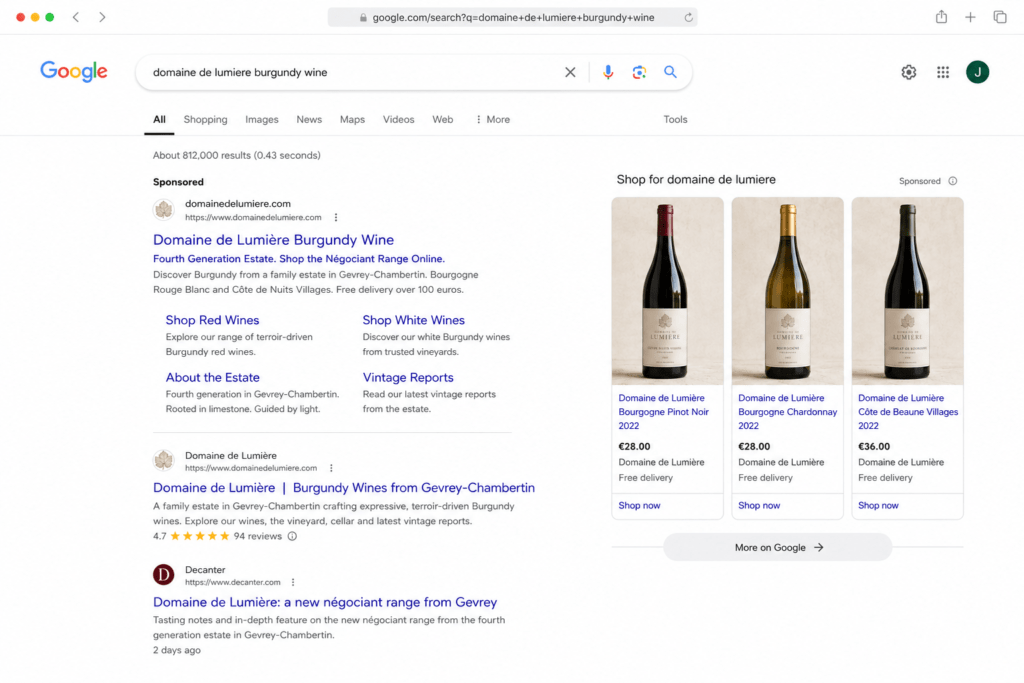Open the Côte de Beaune Villages 2022 title
Screen dimensions: 1024x683
click(908, 412)
